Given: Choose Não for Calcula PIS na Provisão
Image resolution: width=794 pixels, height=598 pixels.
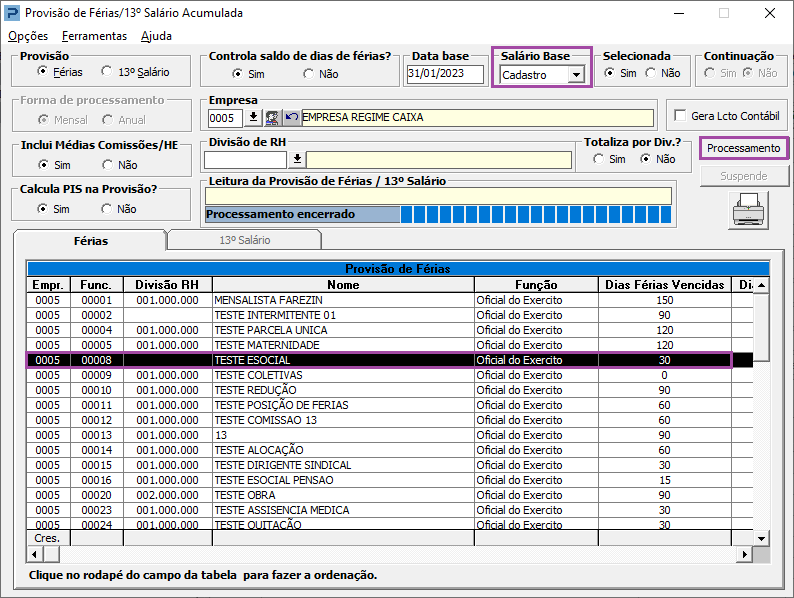Looking at the screenshot, I should pos(106,209).
